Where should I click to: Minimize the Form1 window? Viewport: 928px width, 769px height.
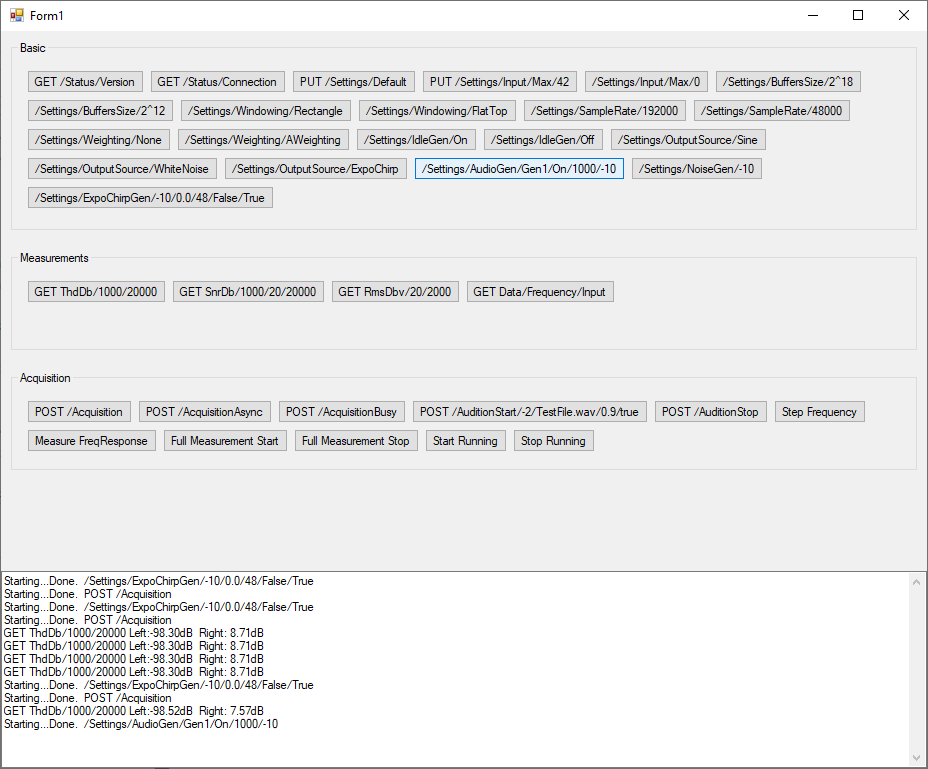click(813, 15)
